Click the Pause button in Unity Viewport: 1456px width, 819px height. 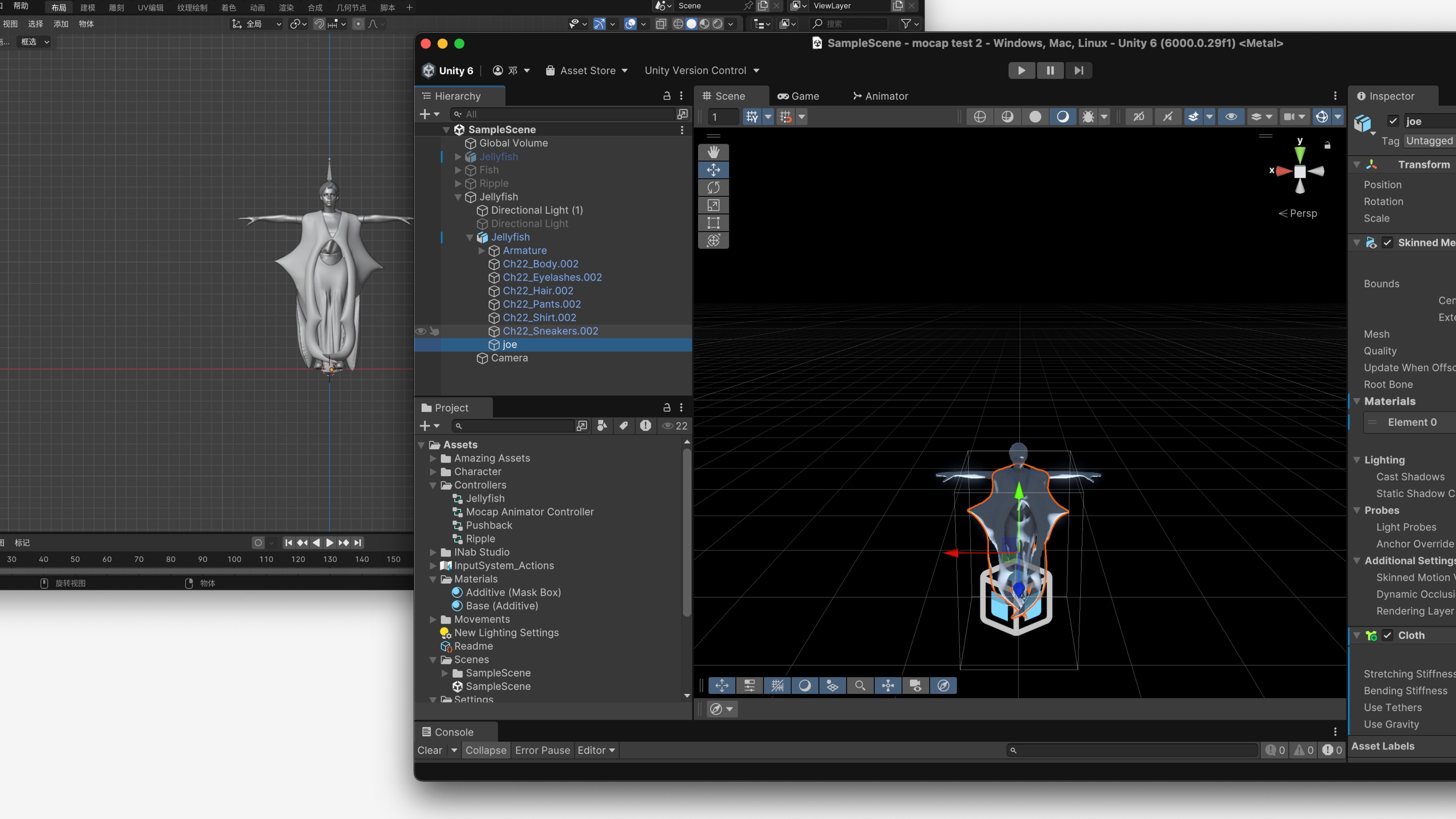click(1050, 71)
